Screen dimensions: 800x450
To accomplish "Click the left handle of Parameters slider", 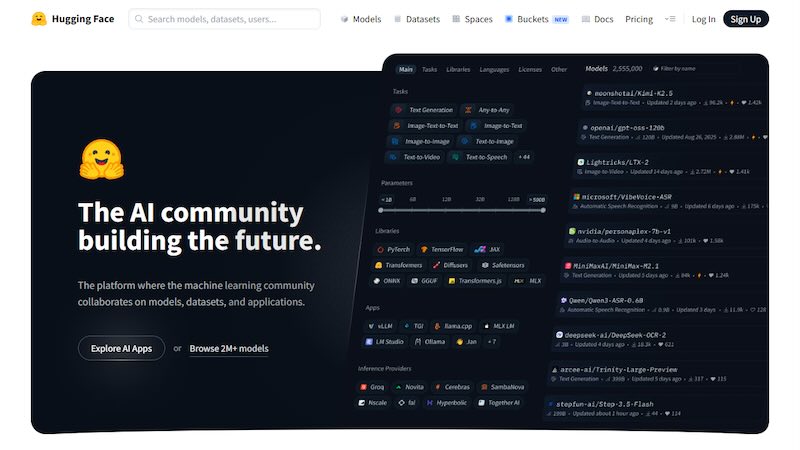I will coord(381,210).
